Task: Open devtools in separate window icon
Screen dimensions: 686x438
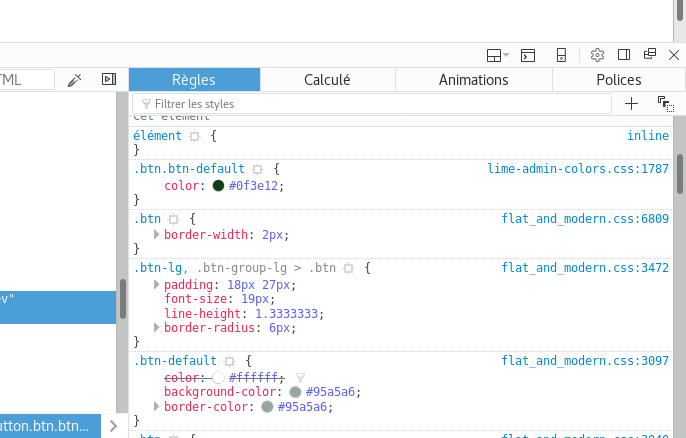Action: pyautogui.click(x=649, y=55)
